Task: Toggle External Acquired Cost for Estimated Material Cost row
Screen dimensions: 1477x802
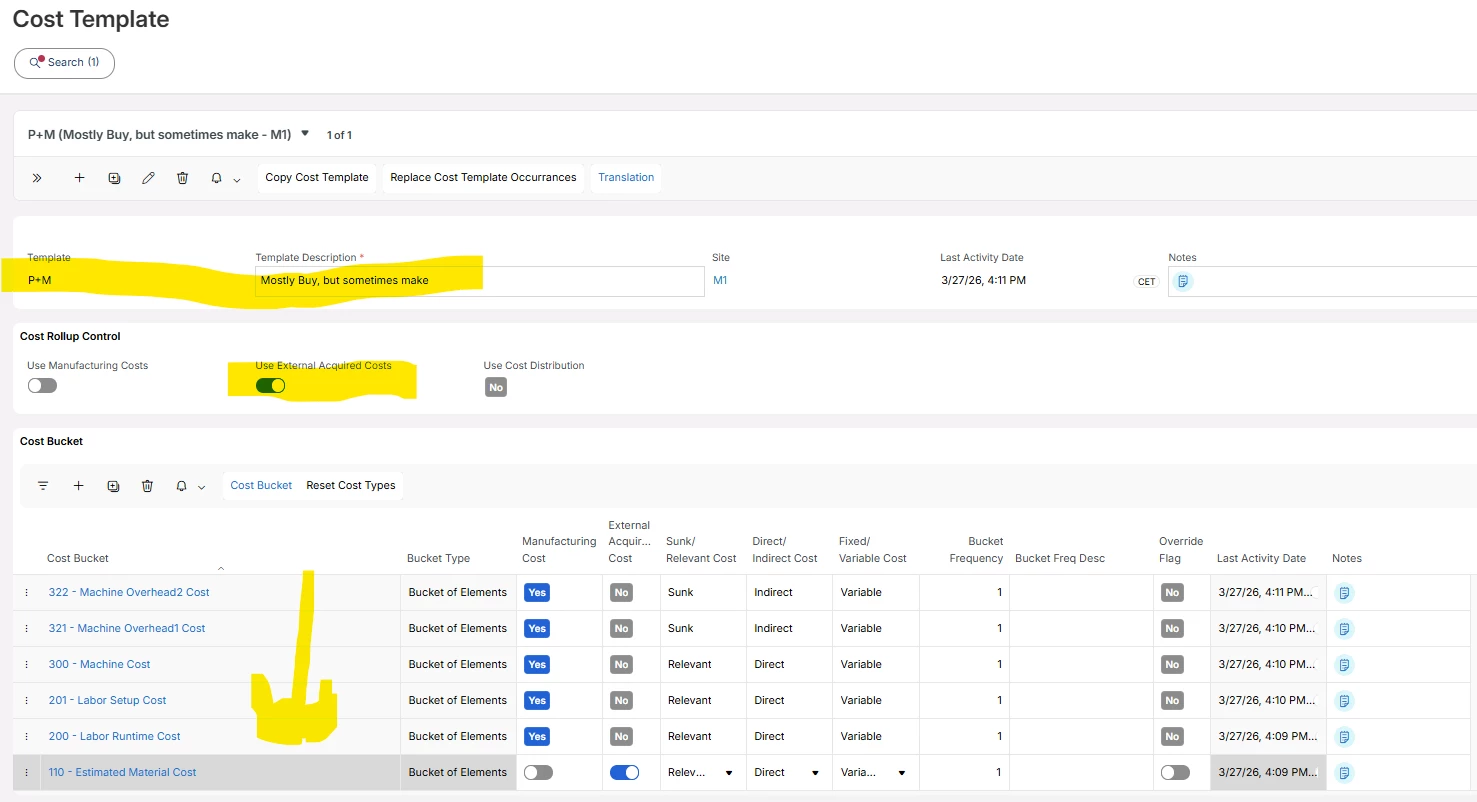Action: pos(624,773)
